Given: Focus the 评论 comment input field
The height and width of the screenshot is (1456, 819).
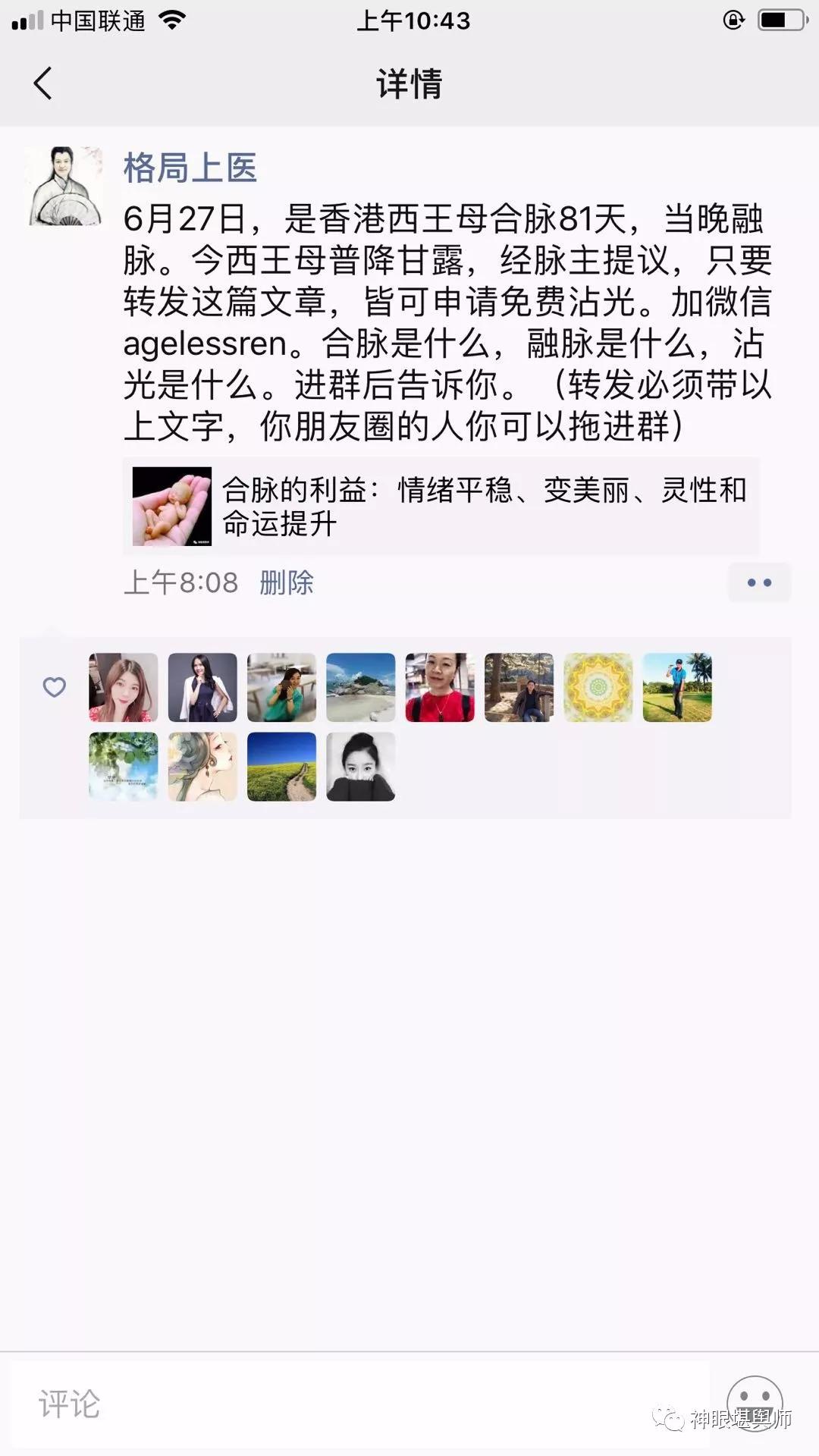Looking at the screenshot, I should click(x=359, y=1404).
